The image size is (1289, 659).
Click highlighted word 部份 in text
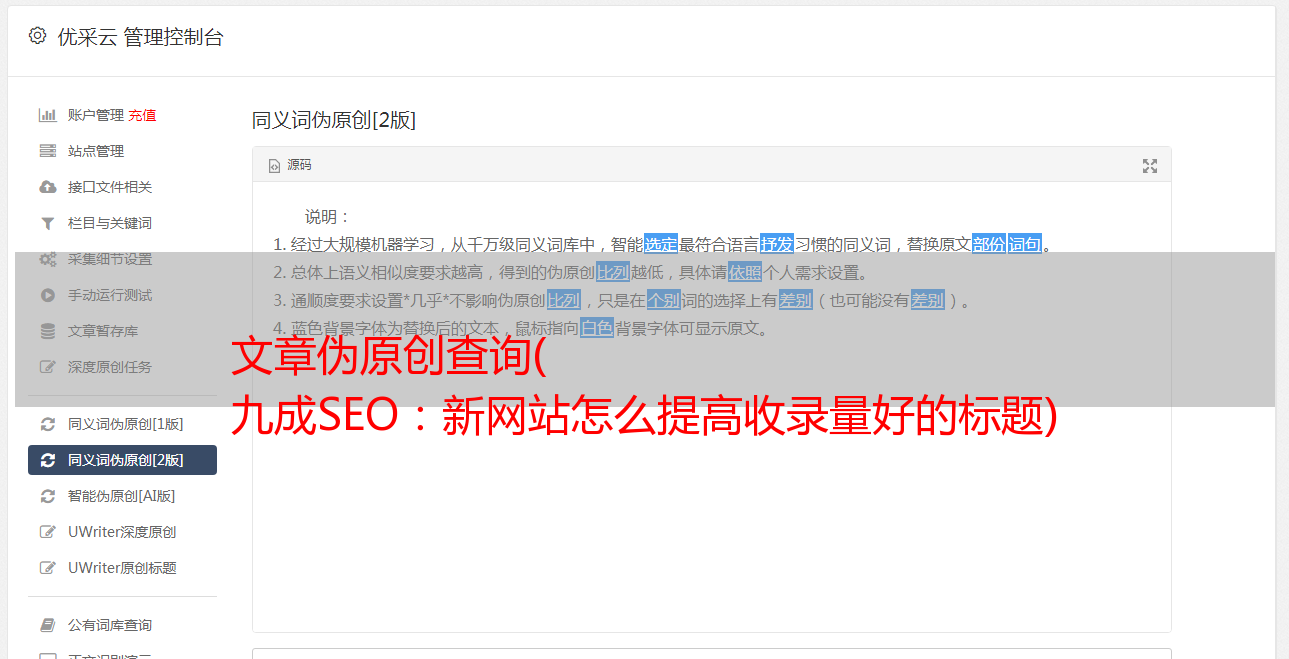[x=989, y=244]
